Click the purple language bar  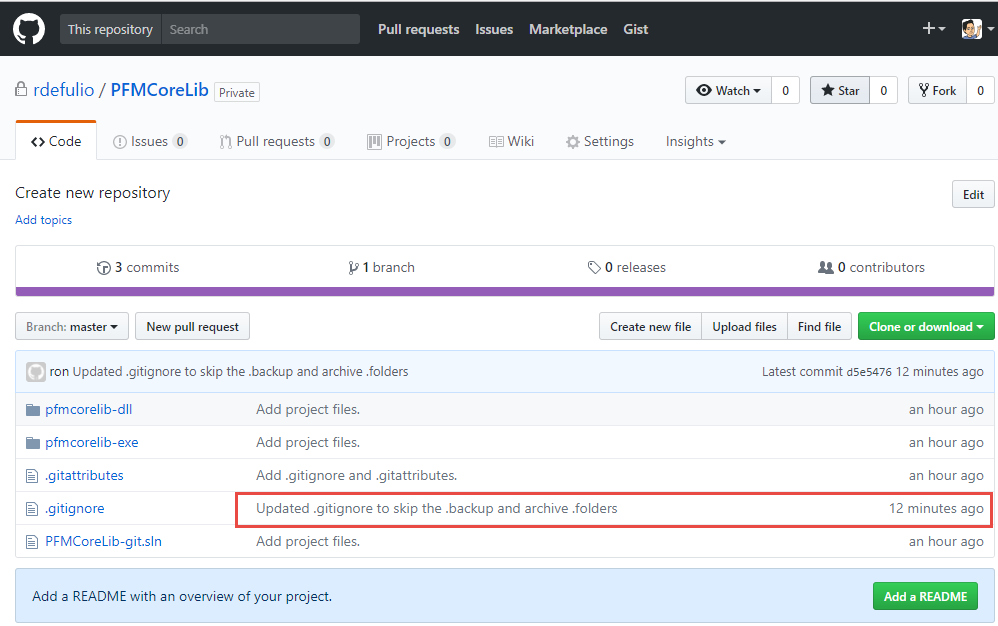point(505,292)
